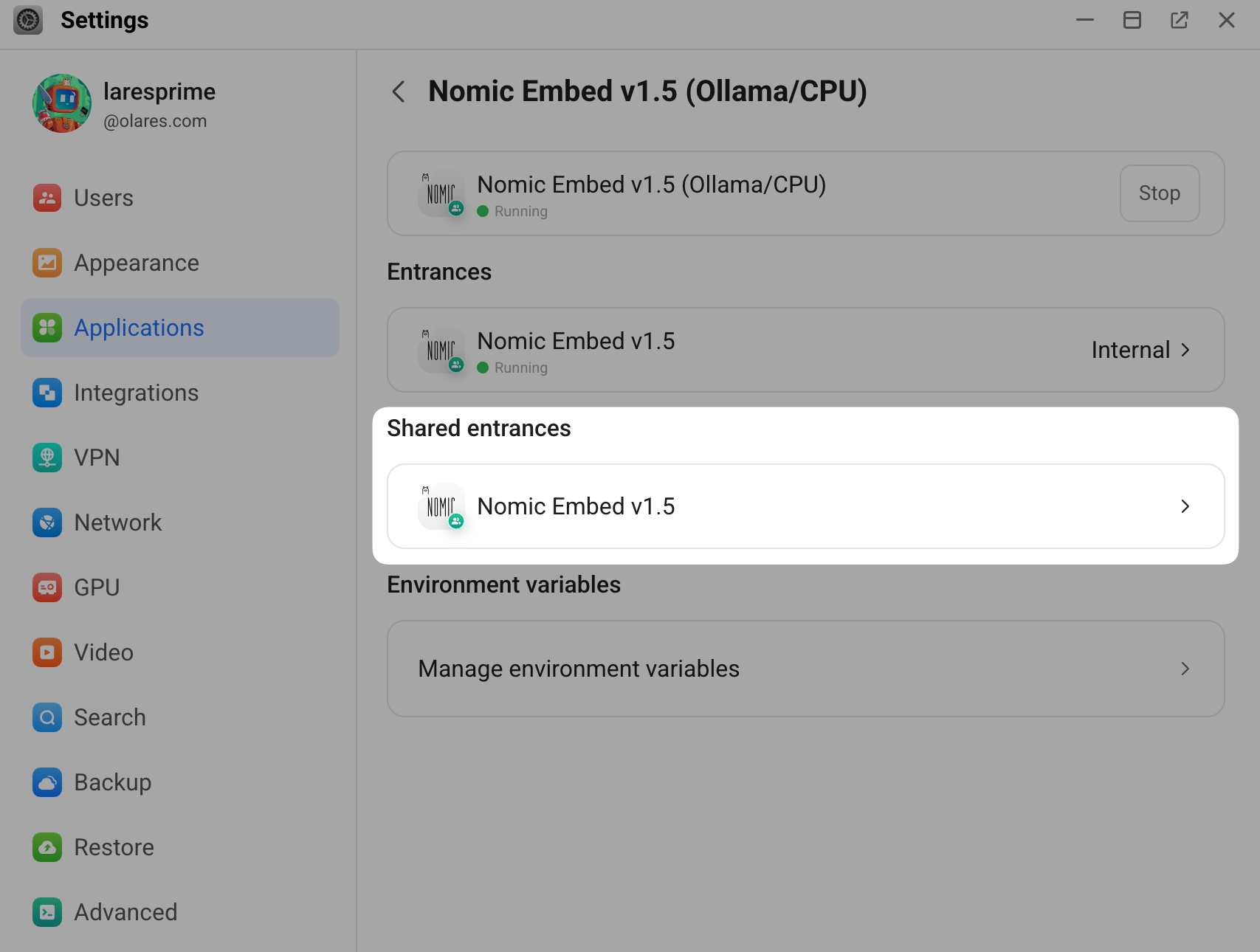
Task: Select the Video sidebar icon
Action: (x=47, y=652)
